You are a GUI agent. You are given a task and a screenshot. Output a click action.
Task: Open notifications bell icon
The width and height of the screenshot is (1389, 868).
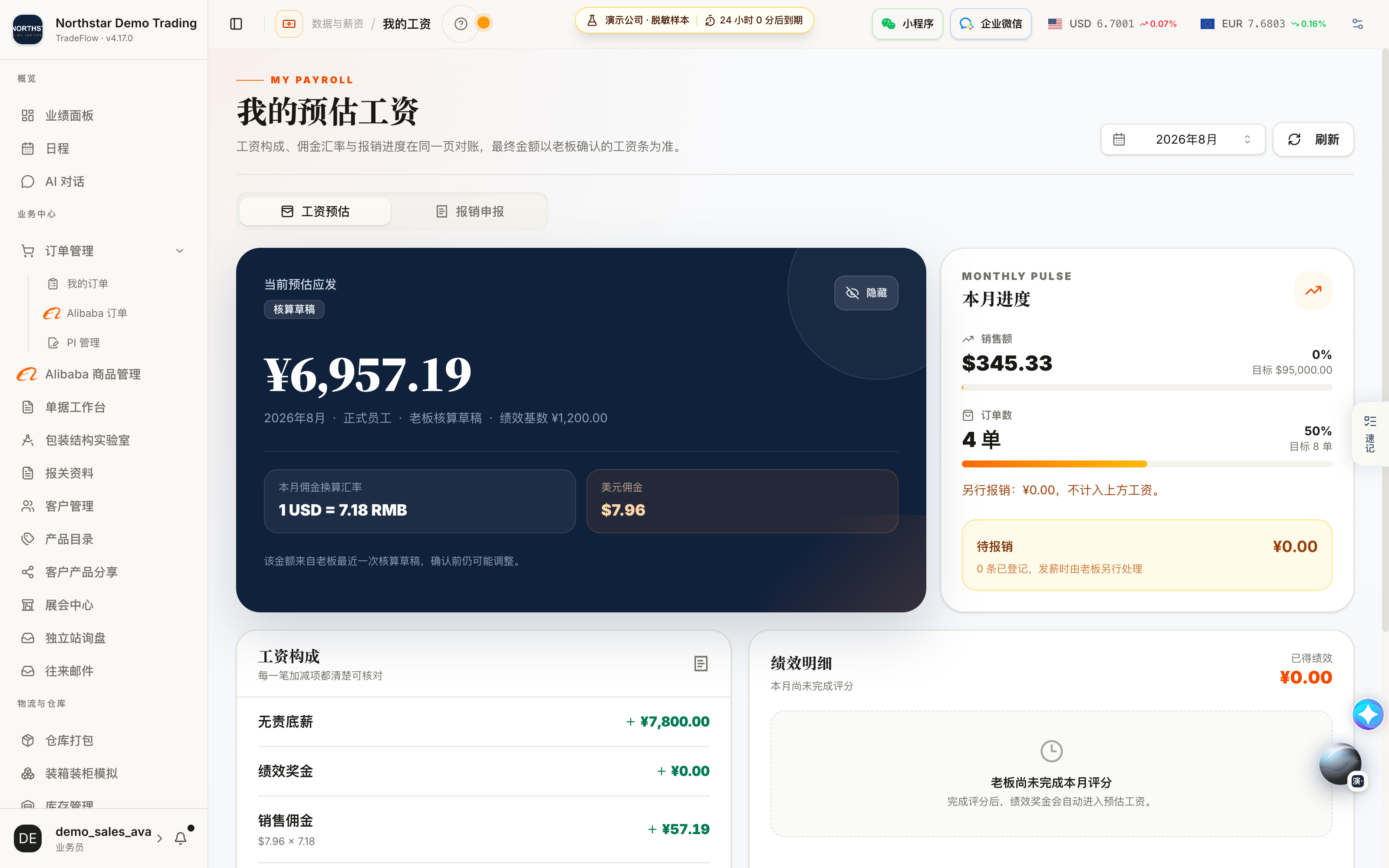click(x=181, y=838)
